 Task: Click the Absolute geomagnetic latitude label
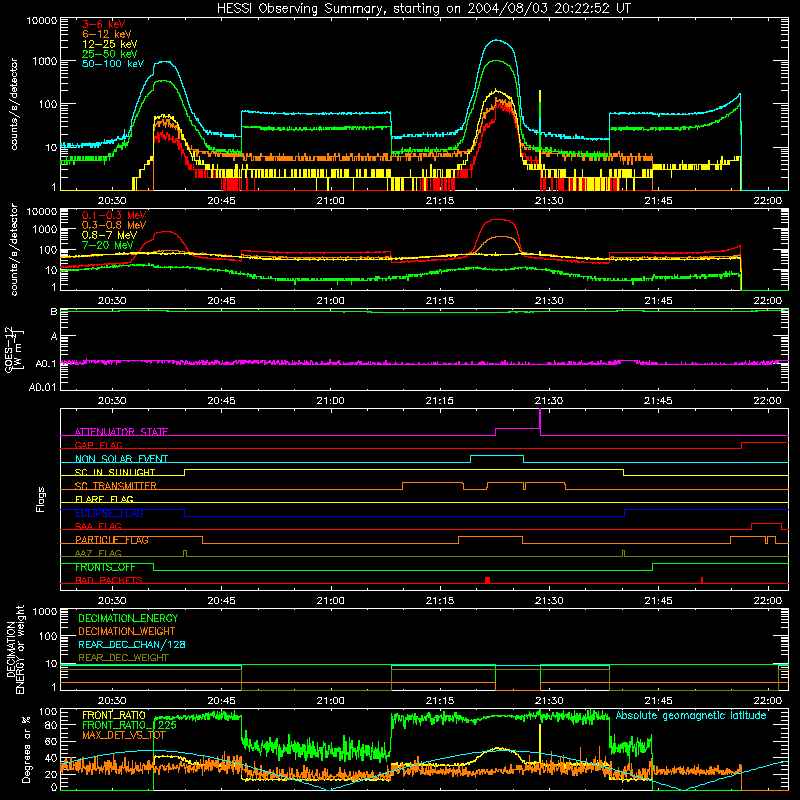[691, 715]
